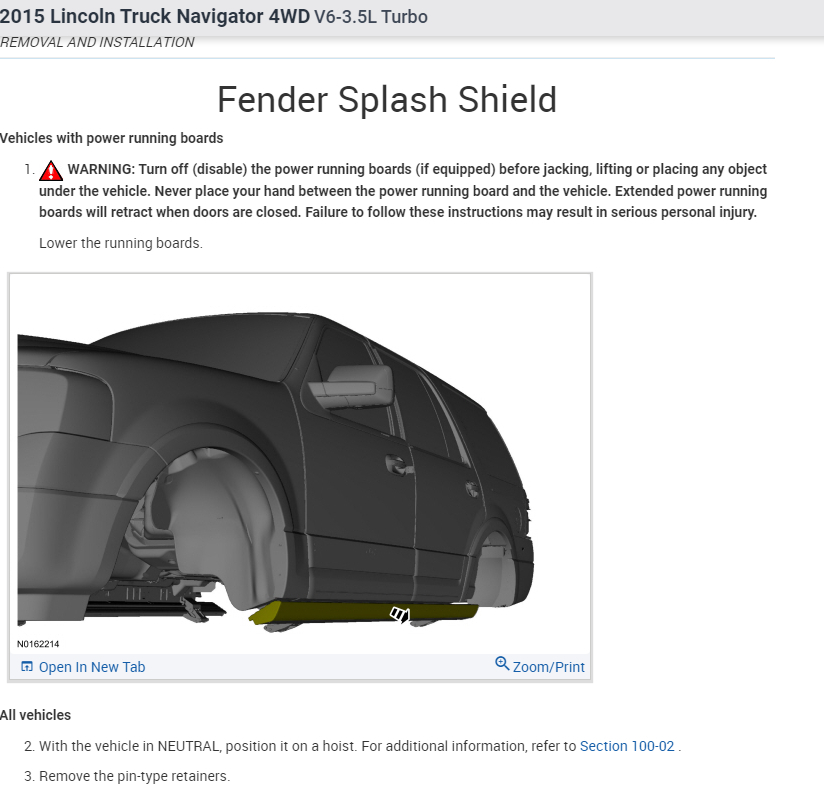Click the Open In New Tab icon
This screenshot has height=799, width=824.
tap(26, 667)
